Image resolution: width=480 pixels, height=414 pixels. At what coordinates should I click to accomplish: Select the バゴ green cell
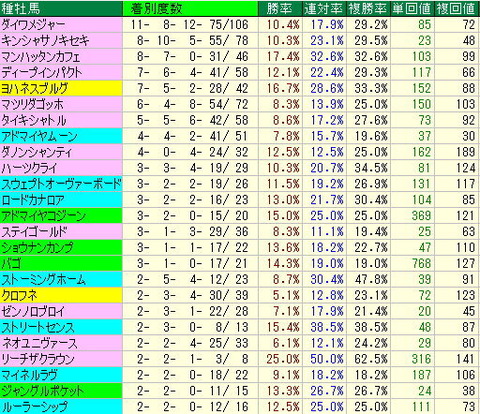(x=61, y=264)
